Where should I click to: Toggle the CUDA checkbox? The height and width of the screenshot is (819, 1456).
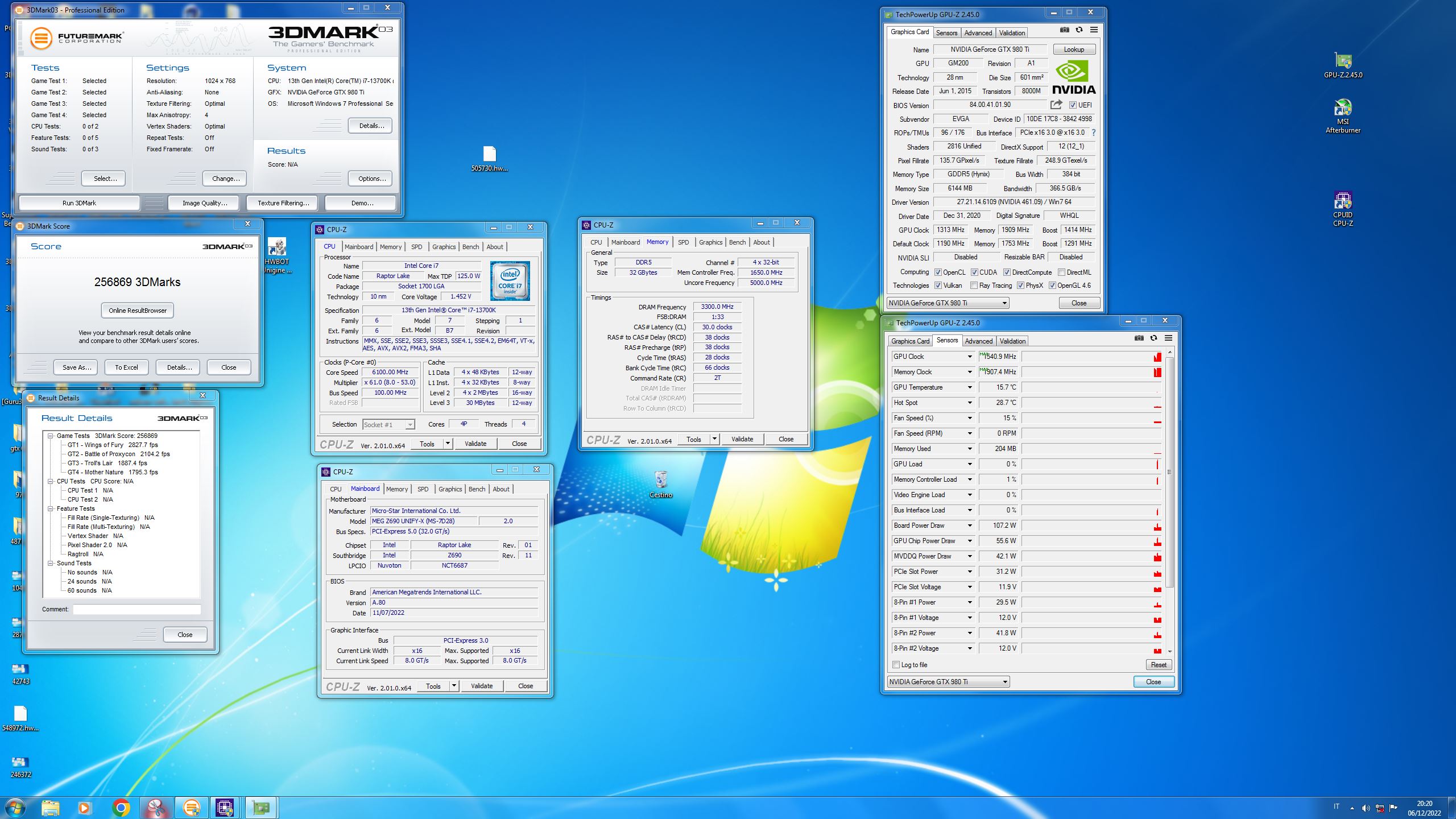point(974,272)
